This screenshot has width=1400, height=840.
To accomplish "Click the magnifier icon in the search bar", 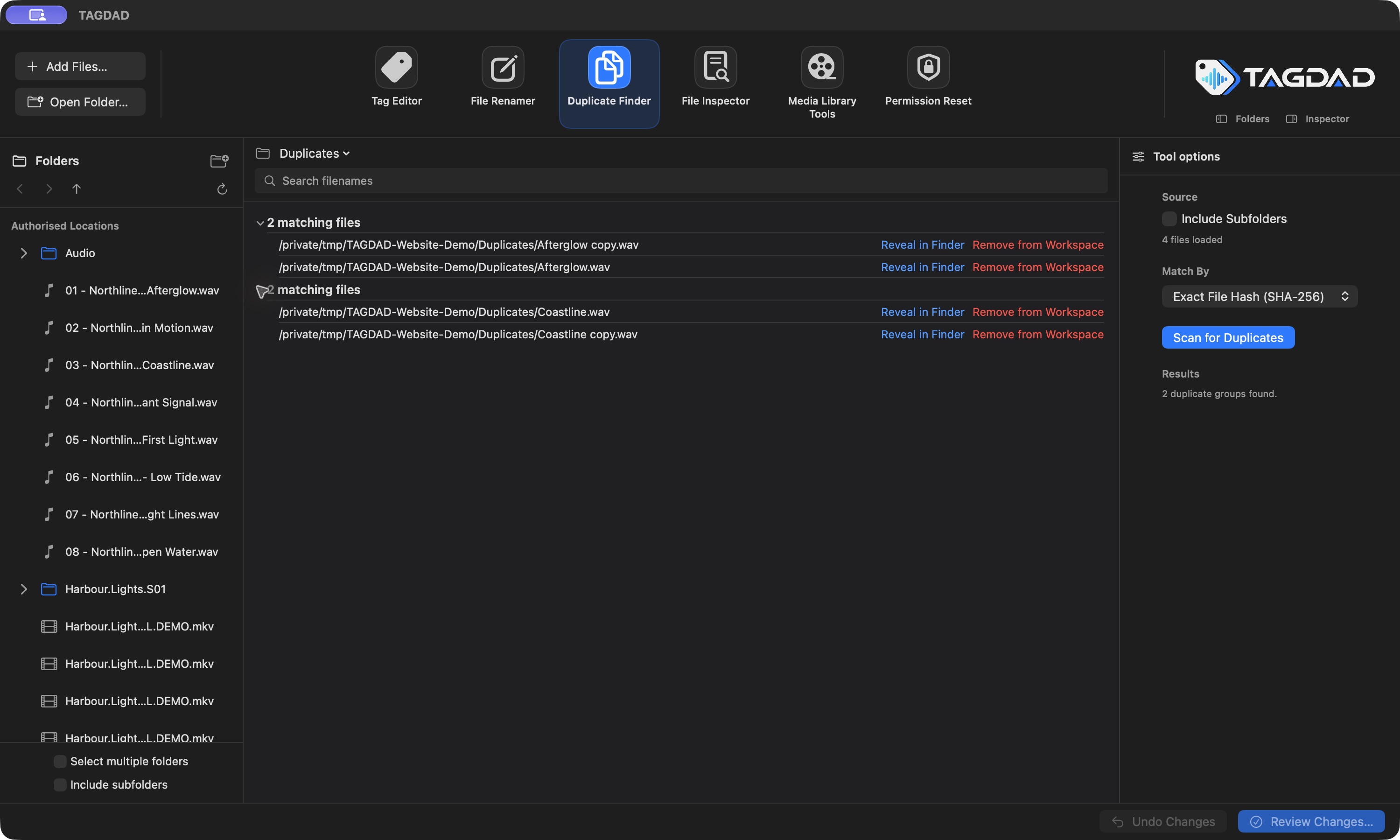I will (x=270, y=181).
